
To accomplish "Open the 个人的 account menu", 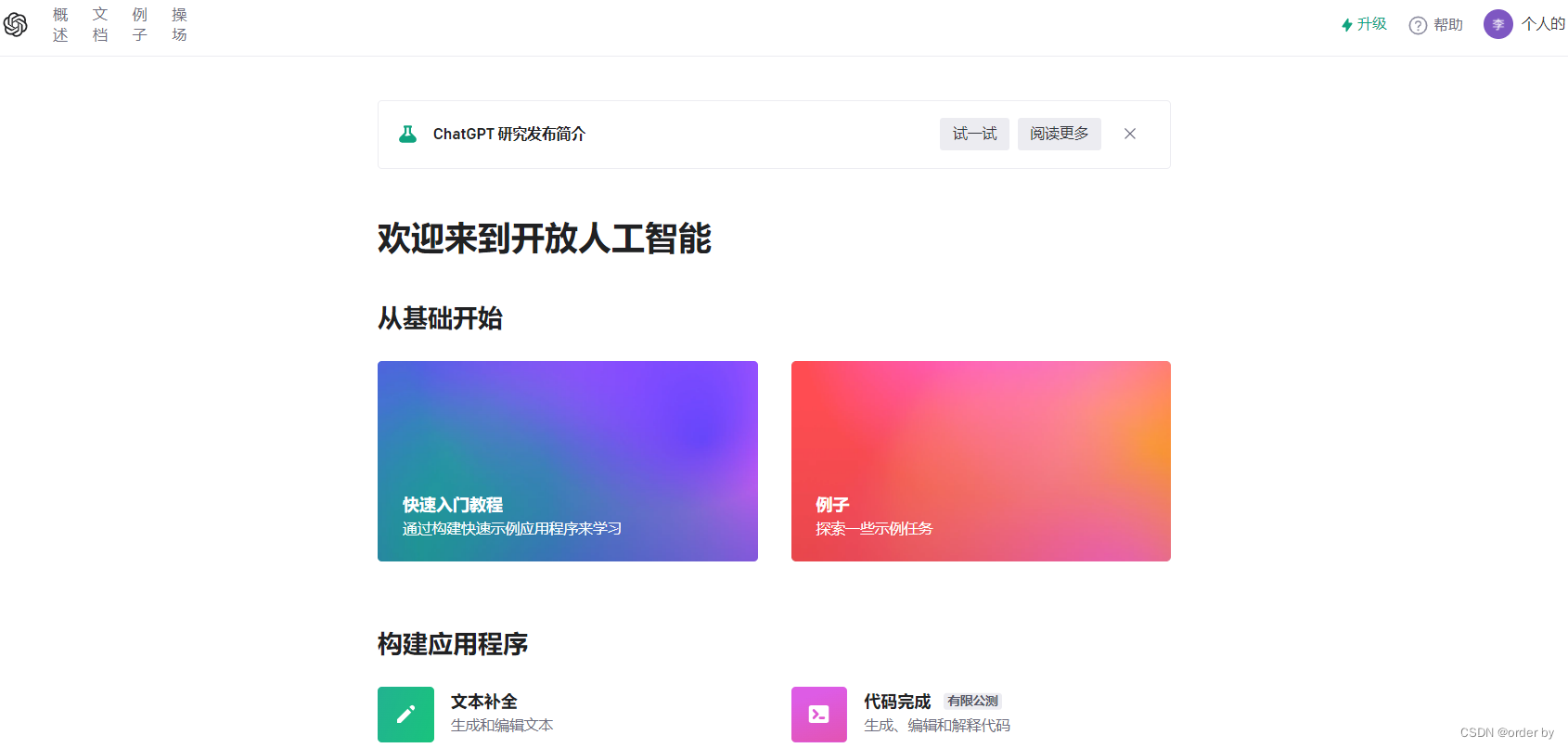I will pos(1543,24).
